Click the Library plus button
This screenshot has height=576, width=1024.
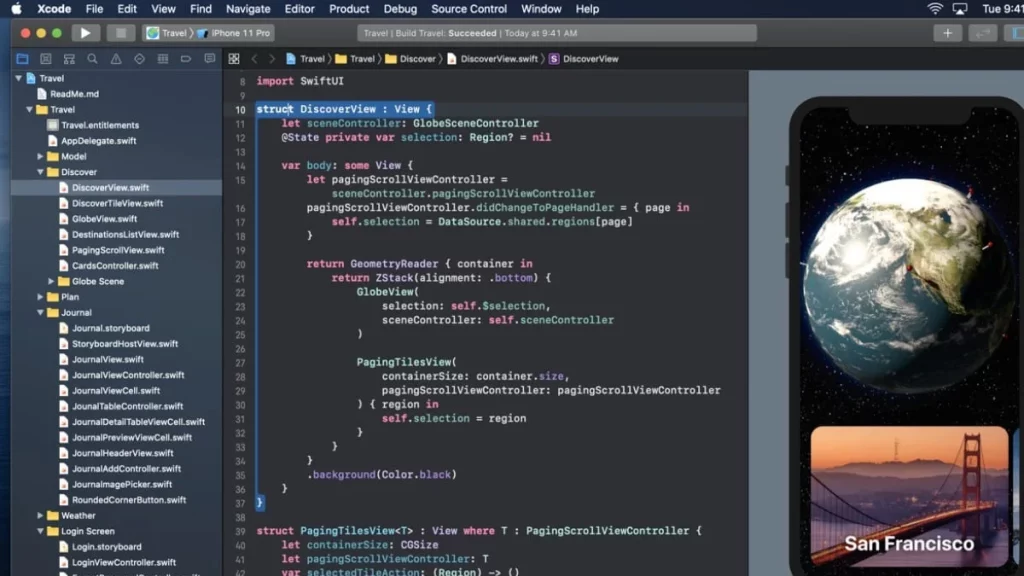[x=947, y=33]
